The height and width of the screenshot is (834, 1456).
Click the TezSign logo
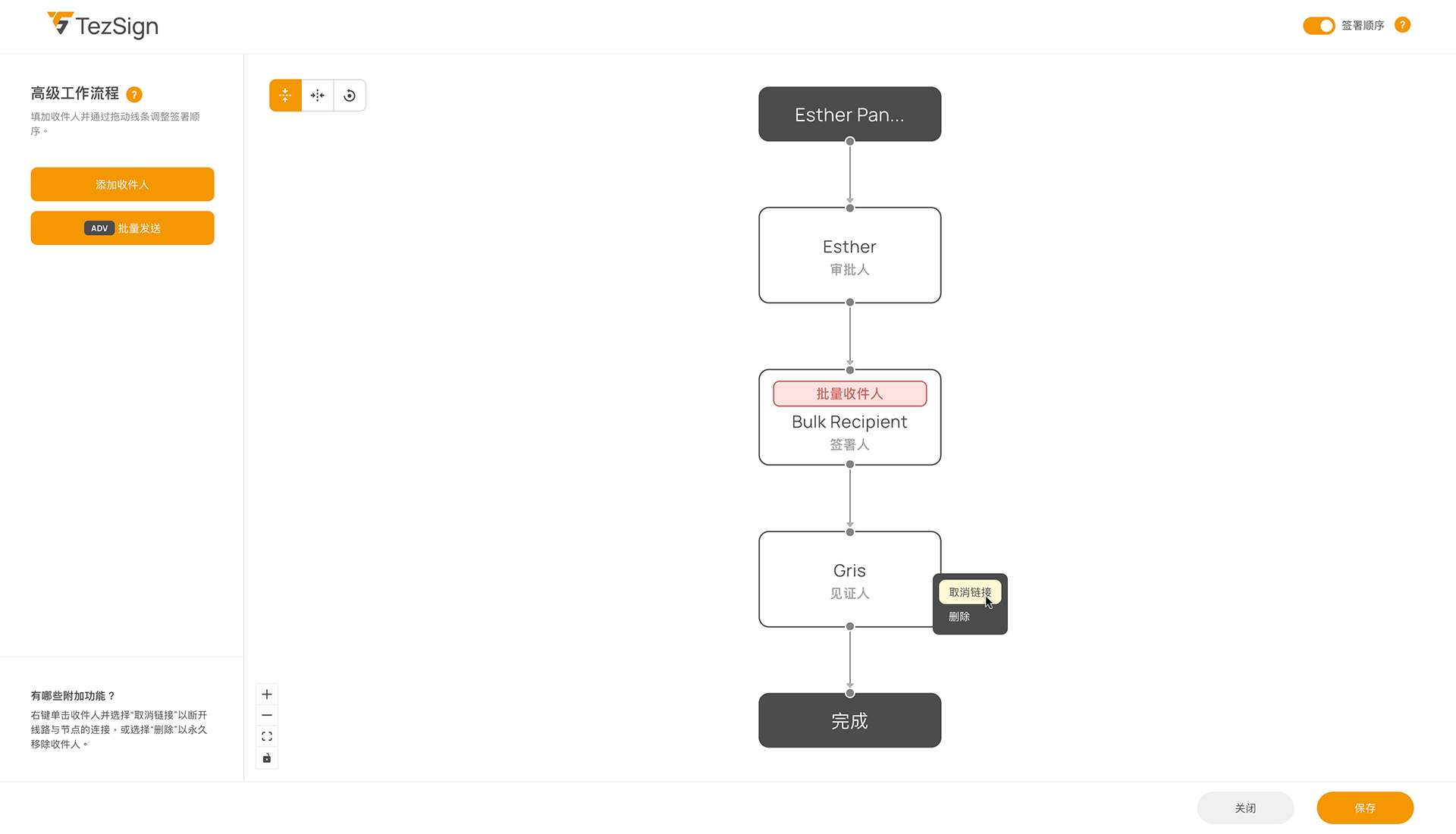tap(103, 26)
